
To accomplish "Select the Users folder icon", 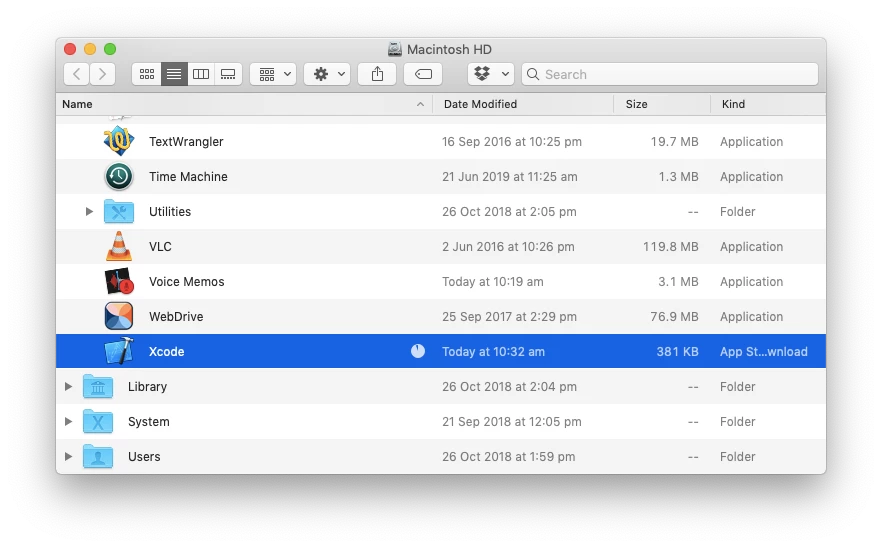I will 98,456.
